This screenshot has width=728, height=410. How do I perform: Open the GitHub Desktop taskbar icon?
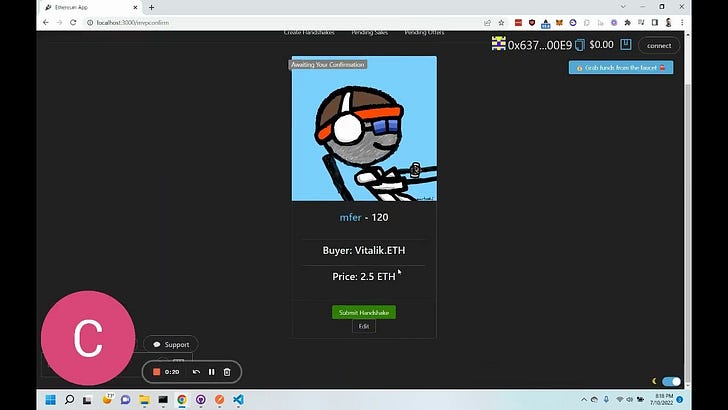[201, 399]
